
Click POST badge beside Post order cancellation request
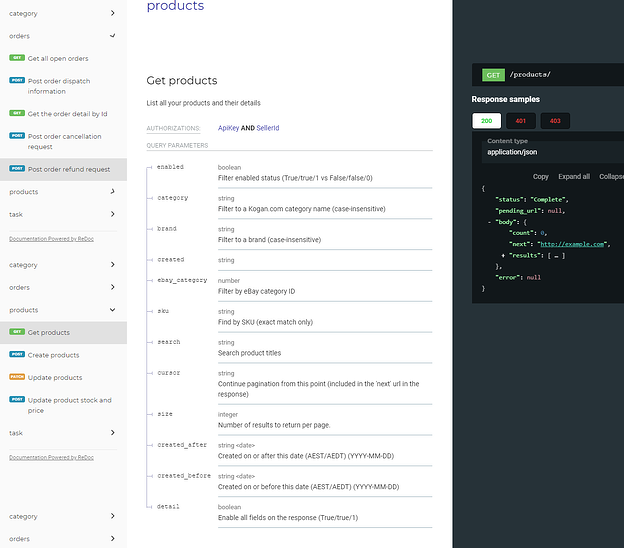coord(16,136)
